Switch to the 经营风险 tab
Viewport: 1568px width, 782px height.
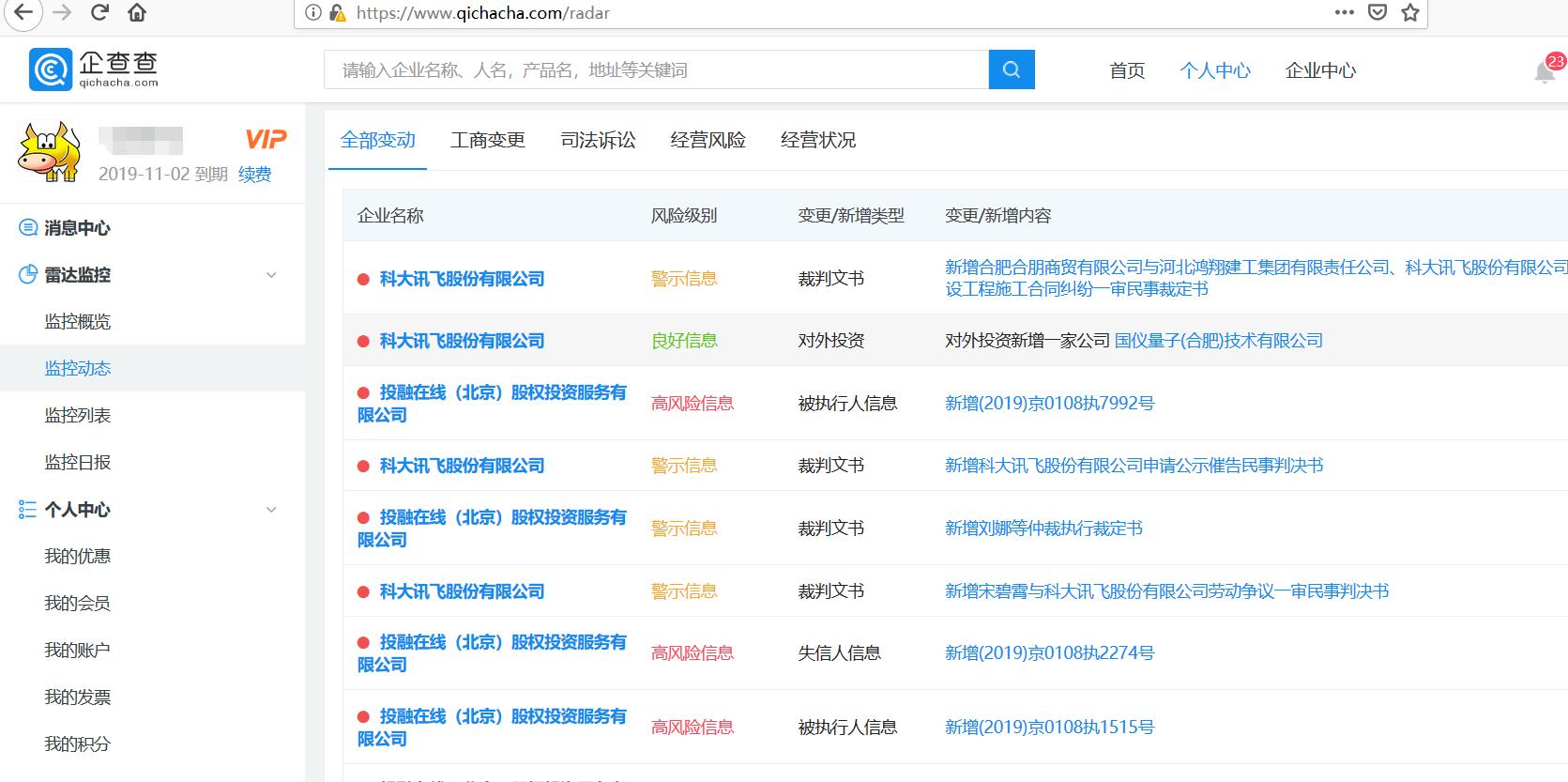tap(708, 140)
